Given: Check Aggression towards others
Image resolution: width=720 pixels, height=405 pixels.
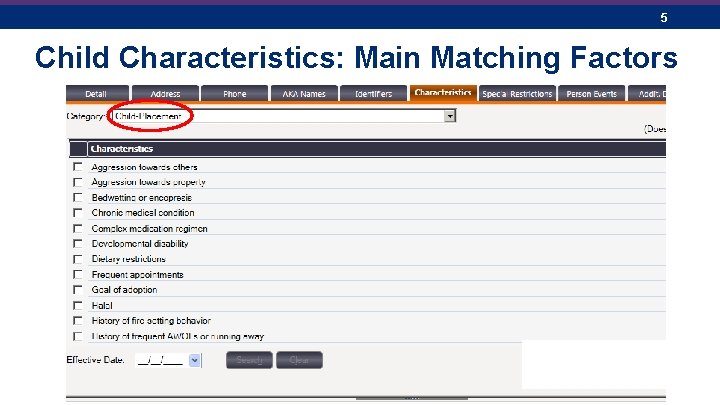Looking at the screenshot, I should point(78,167).
